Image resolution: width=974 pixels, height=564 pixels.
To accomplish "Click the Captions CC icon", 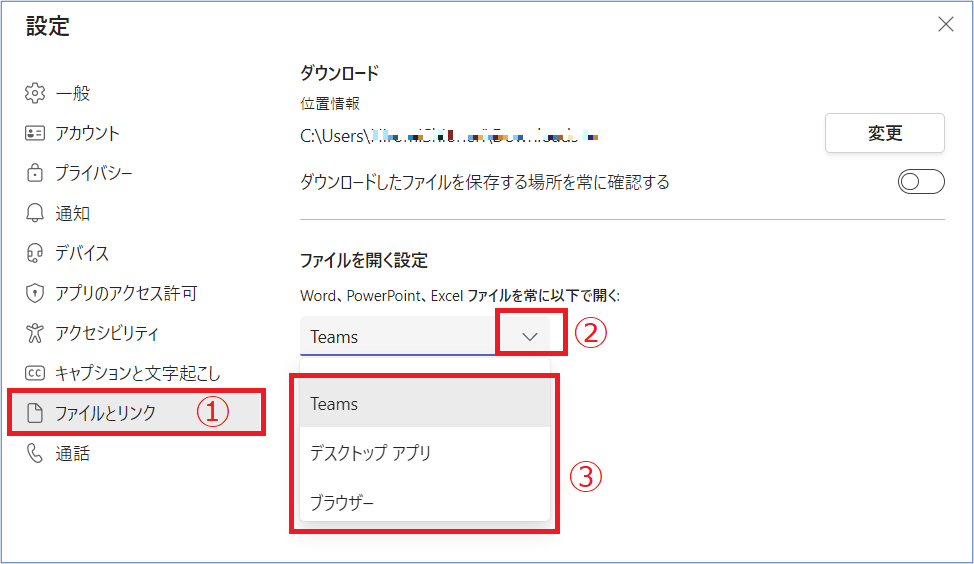I will point(35,373).
